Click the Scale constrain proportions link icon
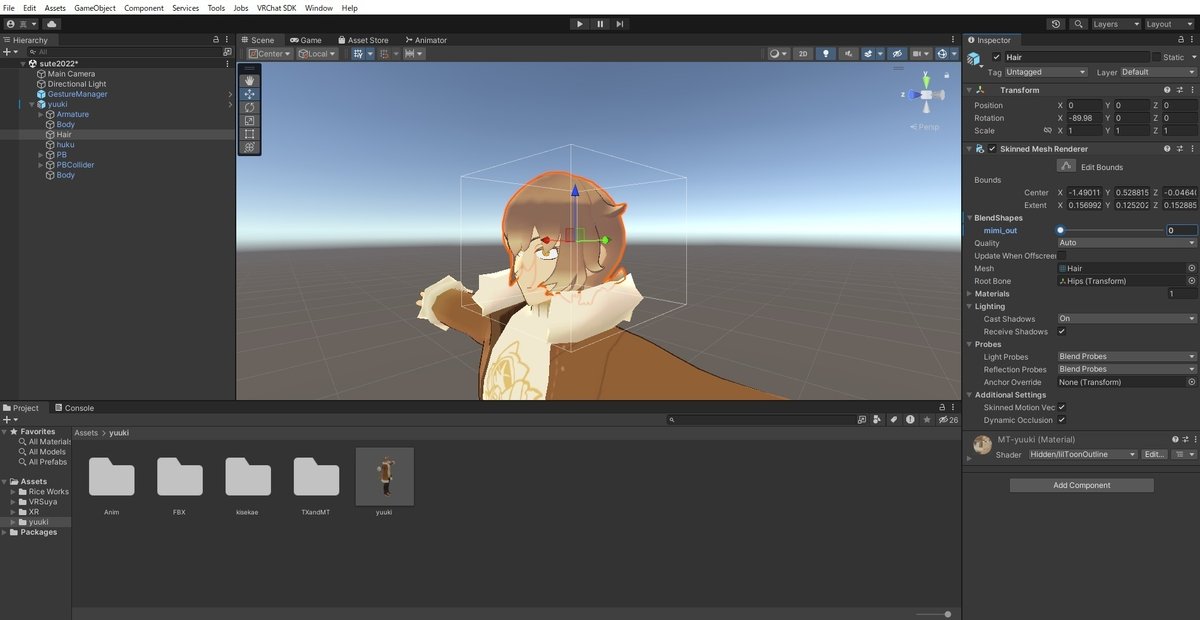Viewport: 1200px width, 620px height. pyautogui.click(x=1047, y=131)
